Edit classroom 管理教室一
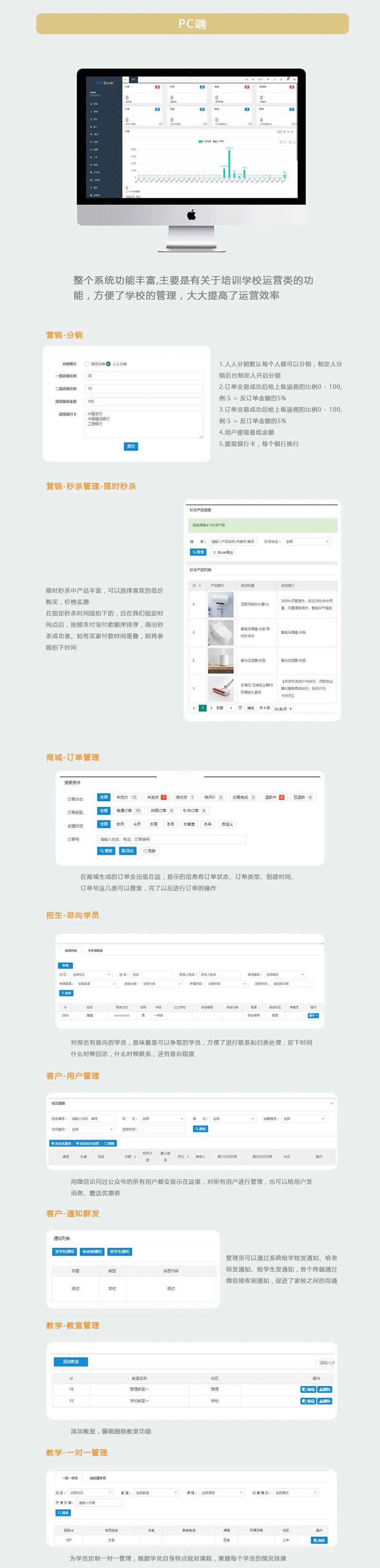Viewport: 380px width, 1568px height. tap(308, 1390)
